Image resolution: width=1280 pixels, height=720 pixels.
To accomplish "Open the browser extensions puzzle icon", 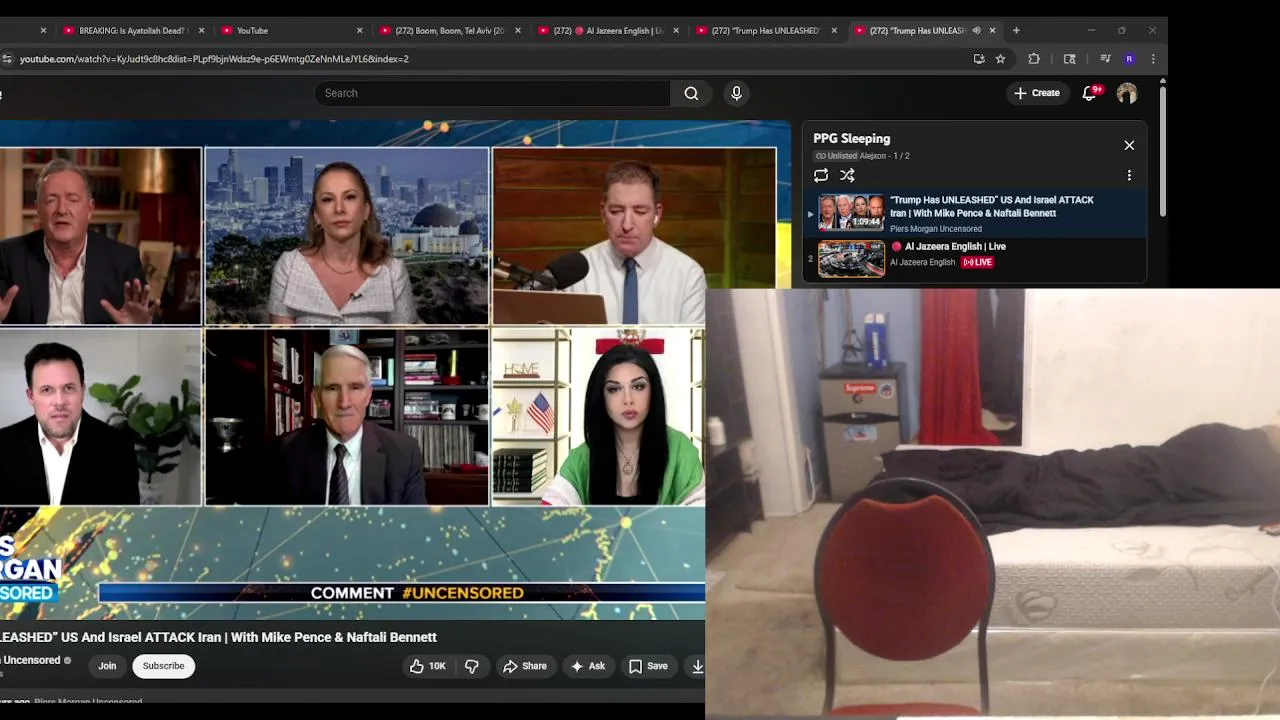I will click(x=1034, y=59).
